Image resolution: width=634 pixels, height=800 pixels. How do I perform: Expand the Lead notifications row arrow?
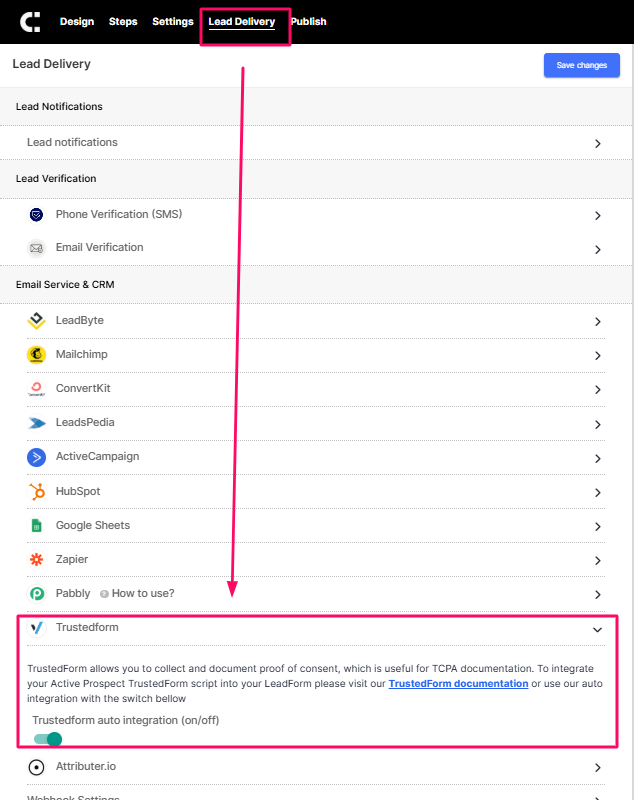pyautogui.click(x=598, y=144)
